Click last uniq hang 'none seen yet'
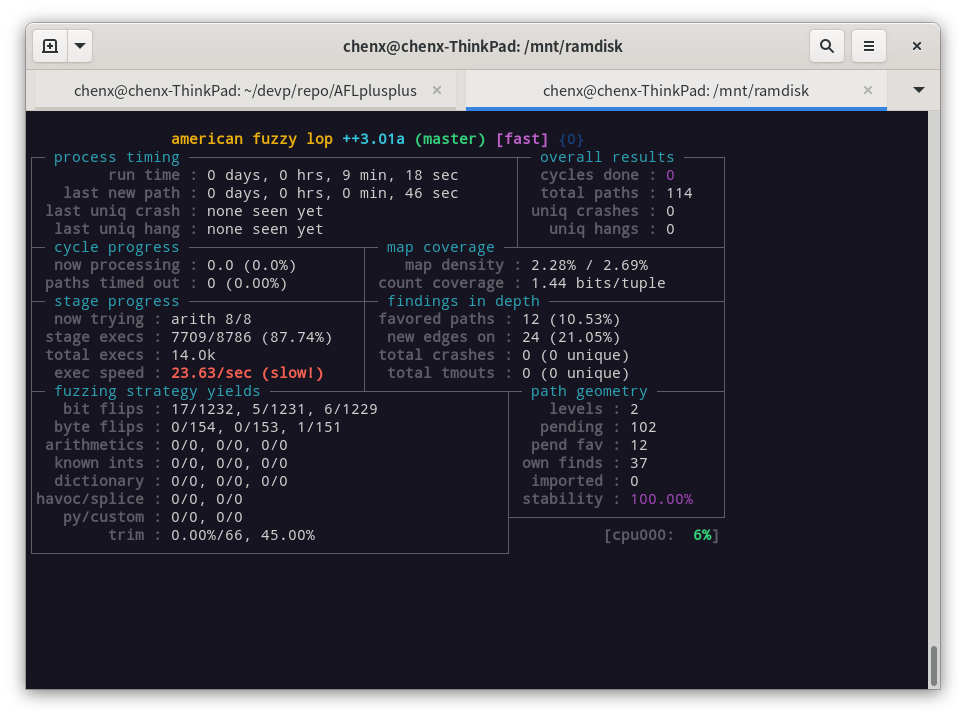This screenshot has height=718, width=966. (265, 229)
